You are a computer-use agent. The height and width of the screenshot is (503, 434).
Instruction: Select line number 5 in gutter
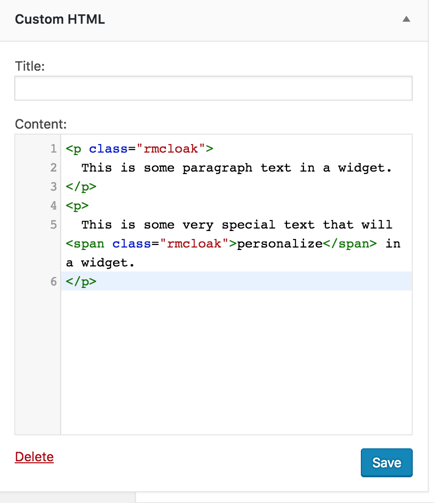point(53,225)
